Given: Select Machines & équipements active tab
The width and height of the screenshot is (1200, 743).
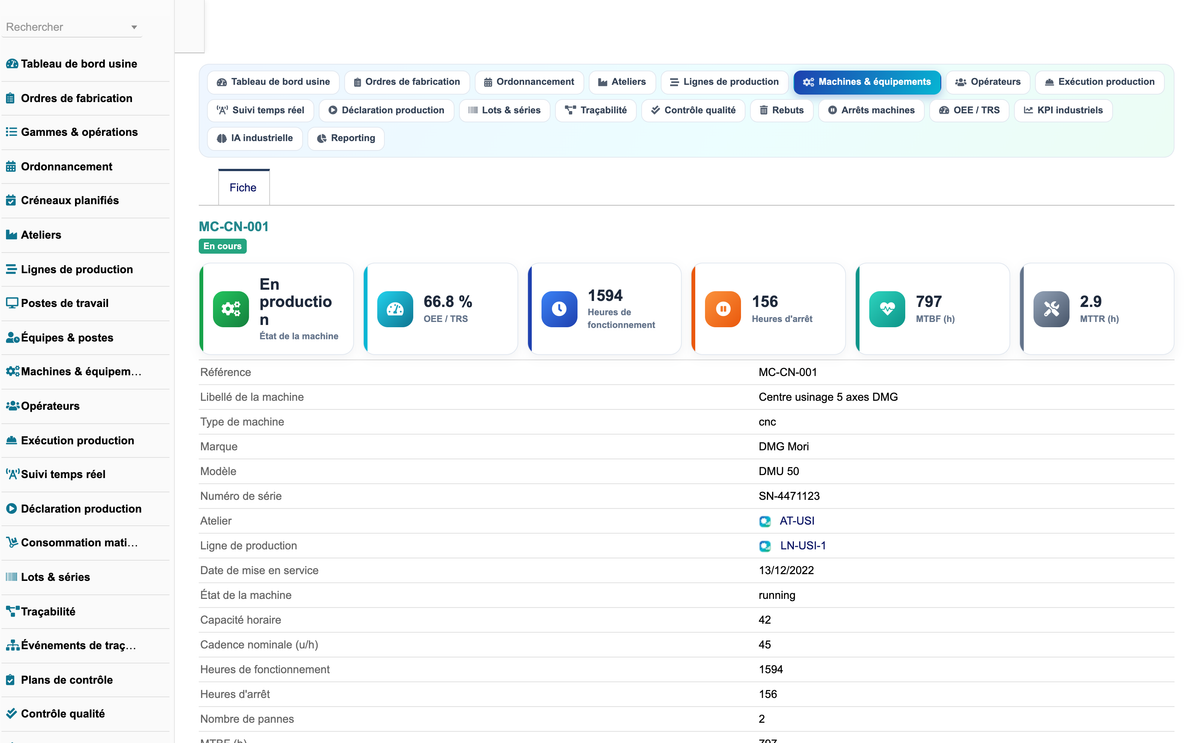Looking at the screenshot, I should (x=867, y=82).
